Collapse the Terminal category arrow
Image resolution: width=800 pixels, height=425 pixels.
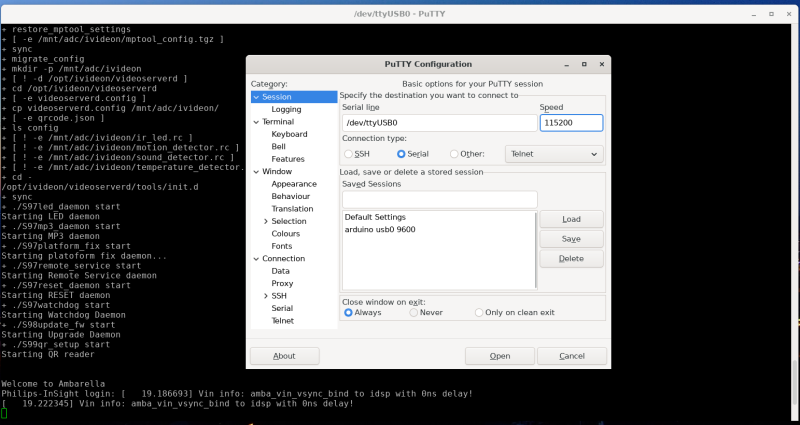coord(256,122)
